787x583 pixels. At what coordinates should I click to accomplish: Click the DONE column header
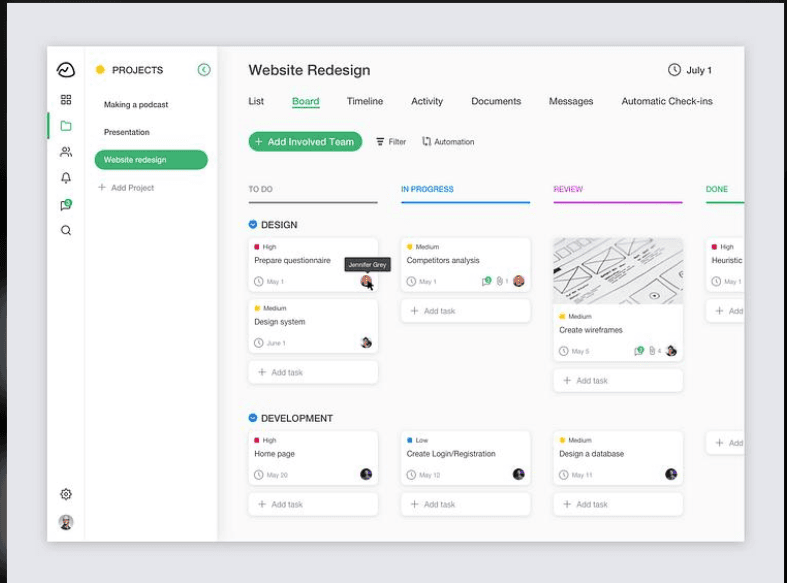pyautogui.click(x=717, y=189)
